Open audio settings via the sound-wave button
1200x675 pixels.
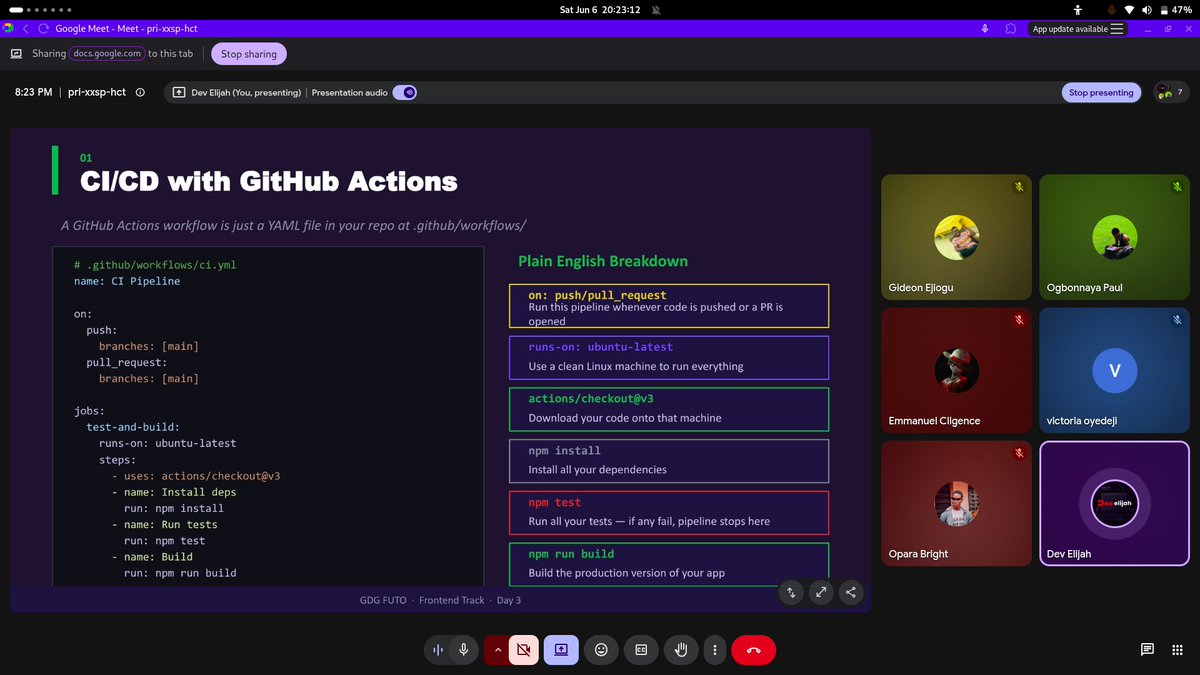click(x=438, y=650)
